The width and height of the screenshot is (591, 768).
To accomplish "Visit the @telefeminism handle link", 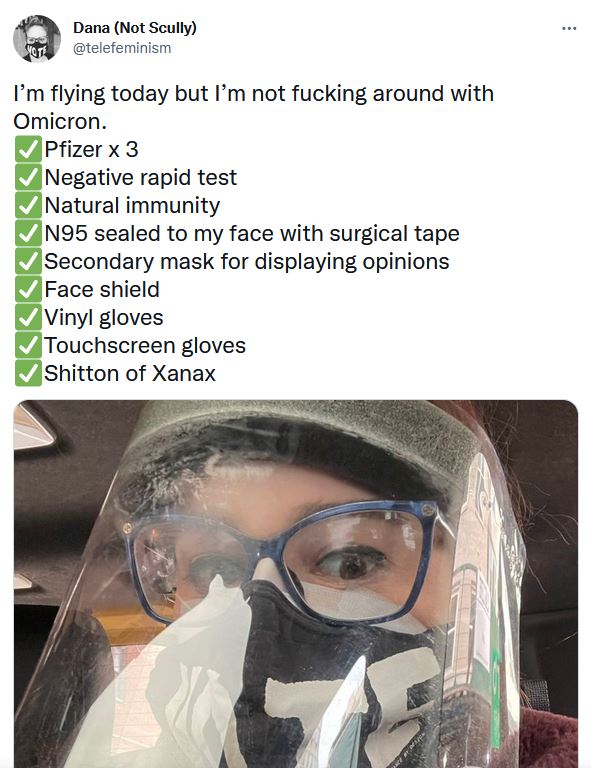I will pos(122,48).
